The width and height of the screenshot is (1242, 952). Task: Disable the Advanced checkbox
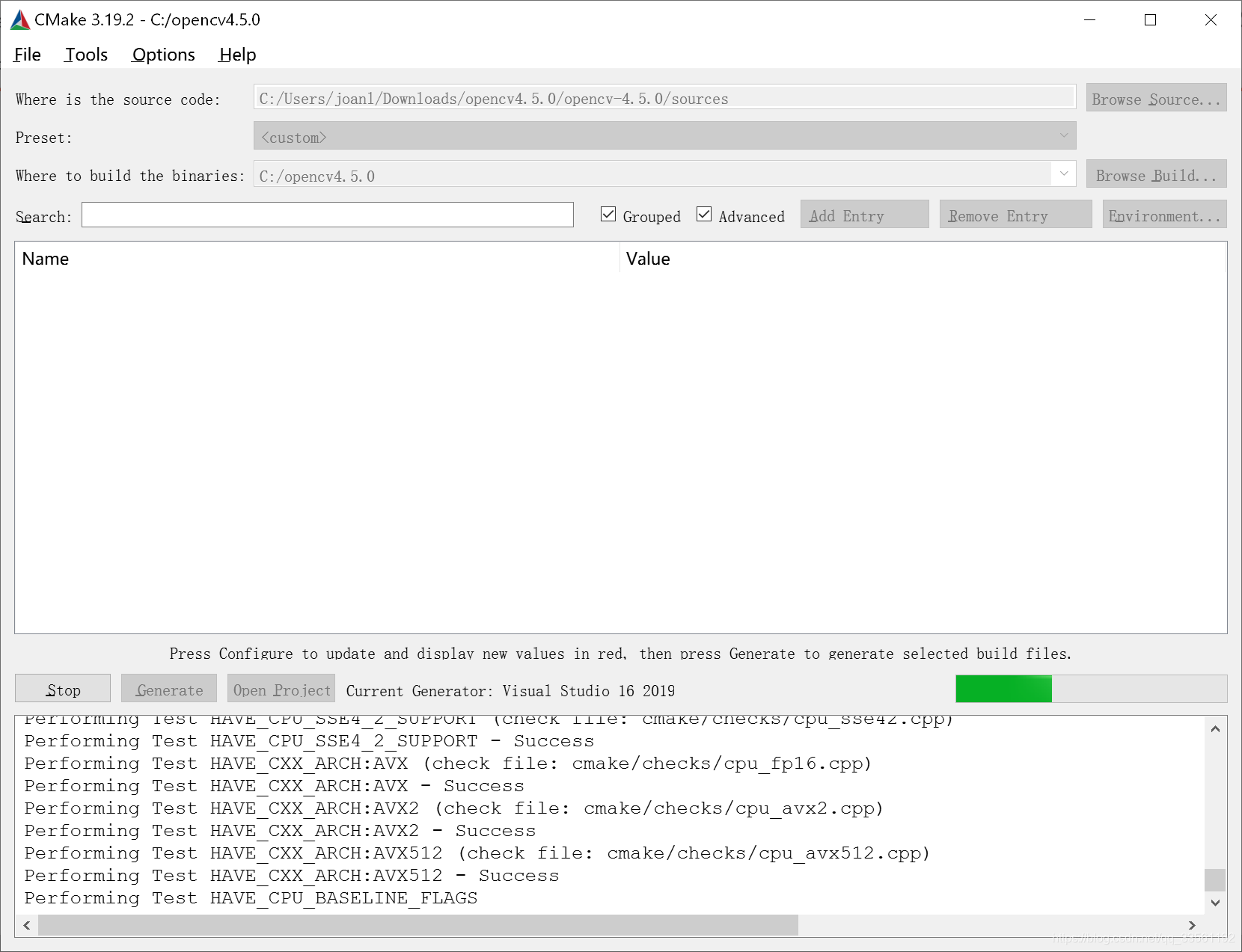coord(704,214)
